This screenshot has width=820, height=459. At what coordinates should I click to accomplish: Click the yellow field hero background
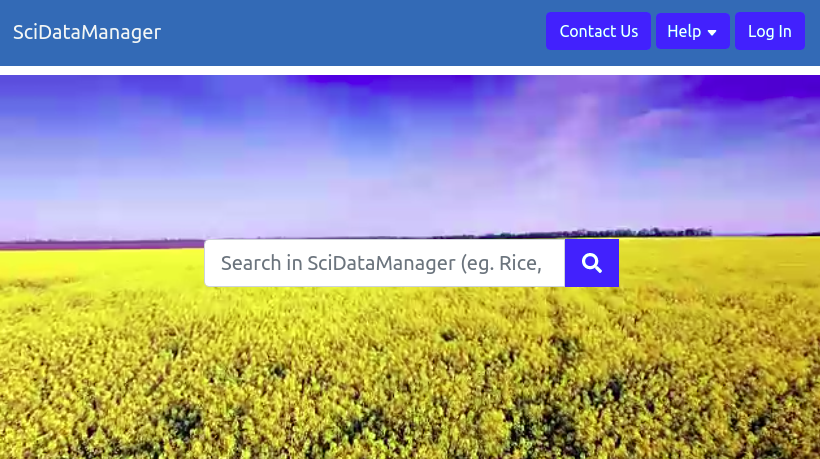(x=408, y=376)
